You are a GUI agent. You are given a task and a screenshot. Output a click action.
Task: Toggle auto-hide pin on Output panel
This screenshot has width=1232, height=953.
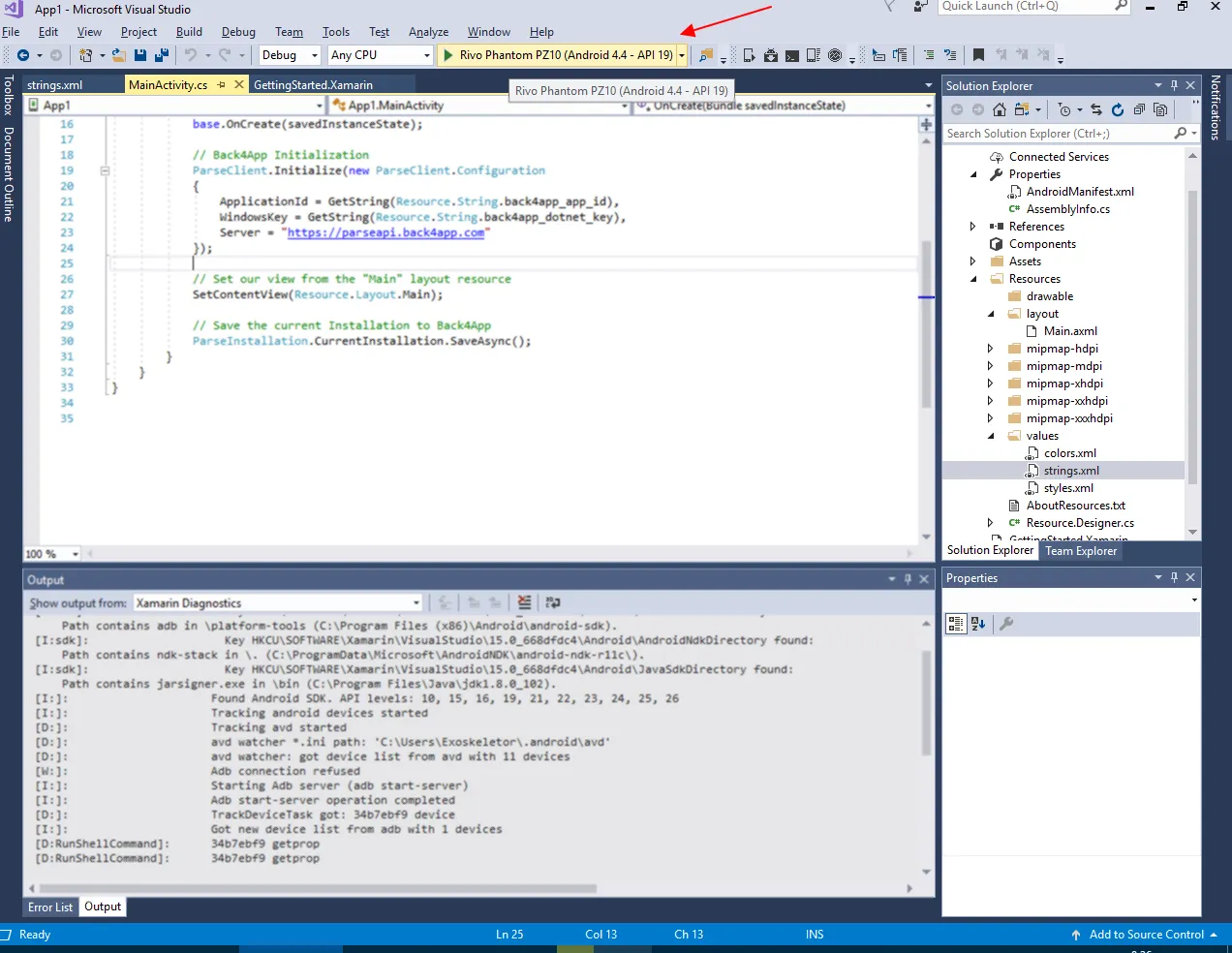coord(908,579)
